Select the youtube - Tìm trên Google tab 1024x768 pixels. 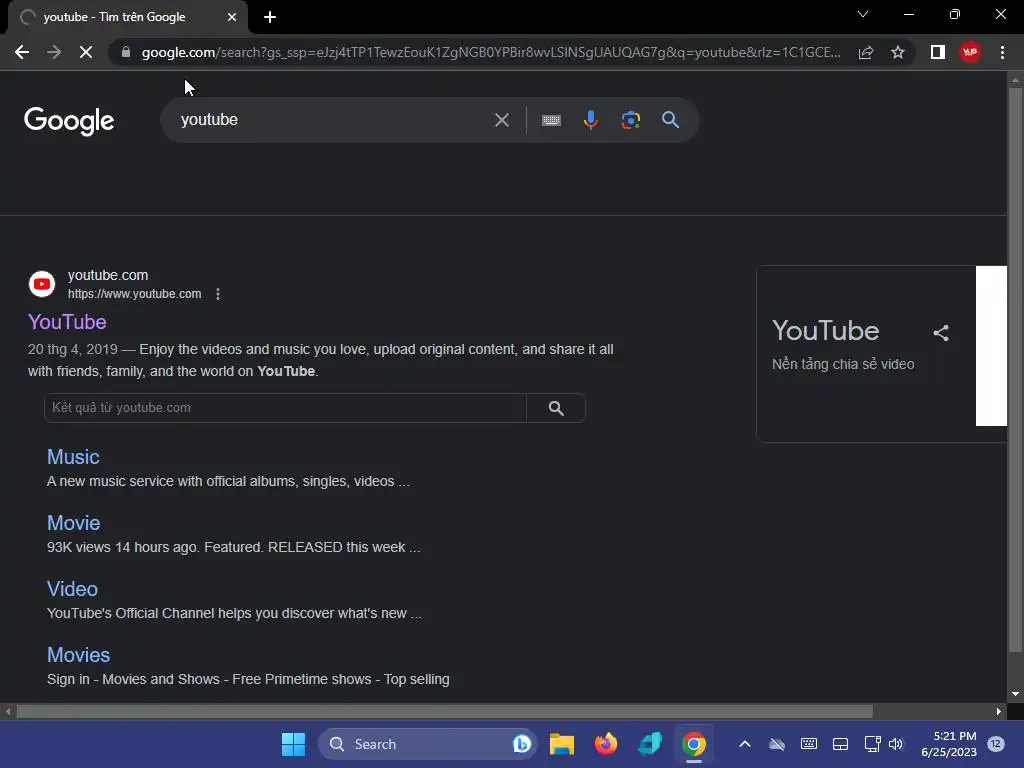click(128, 17)
